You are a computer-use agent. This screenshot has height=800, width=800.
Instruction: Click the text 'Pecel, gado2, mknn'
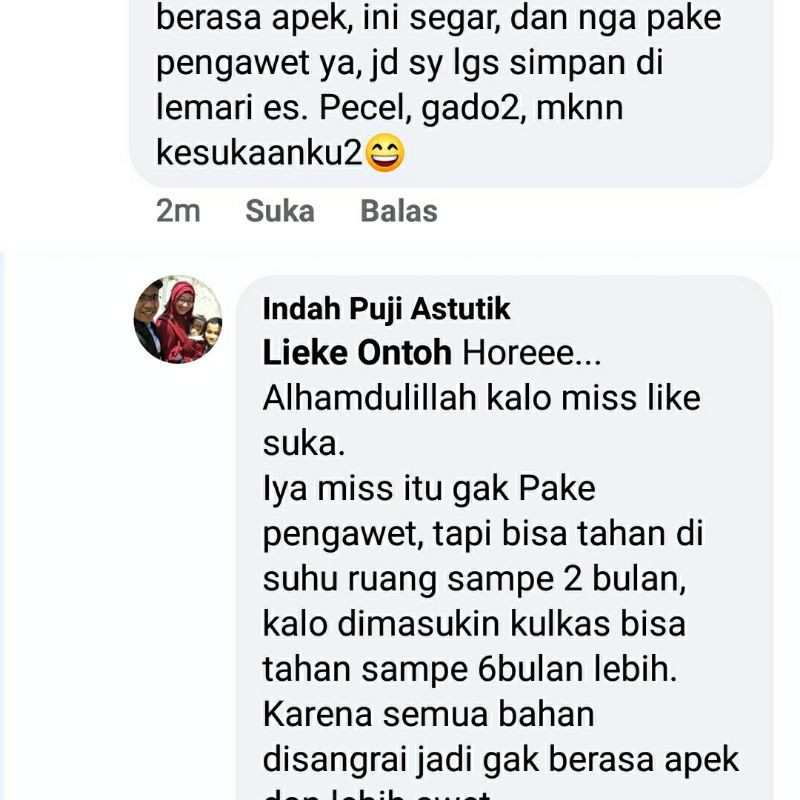pyautogui.click(x=471, y=108)
